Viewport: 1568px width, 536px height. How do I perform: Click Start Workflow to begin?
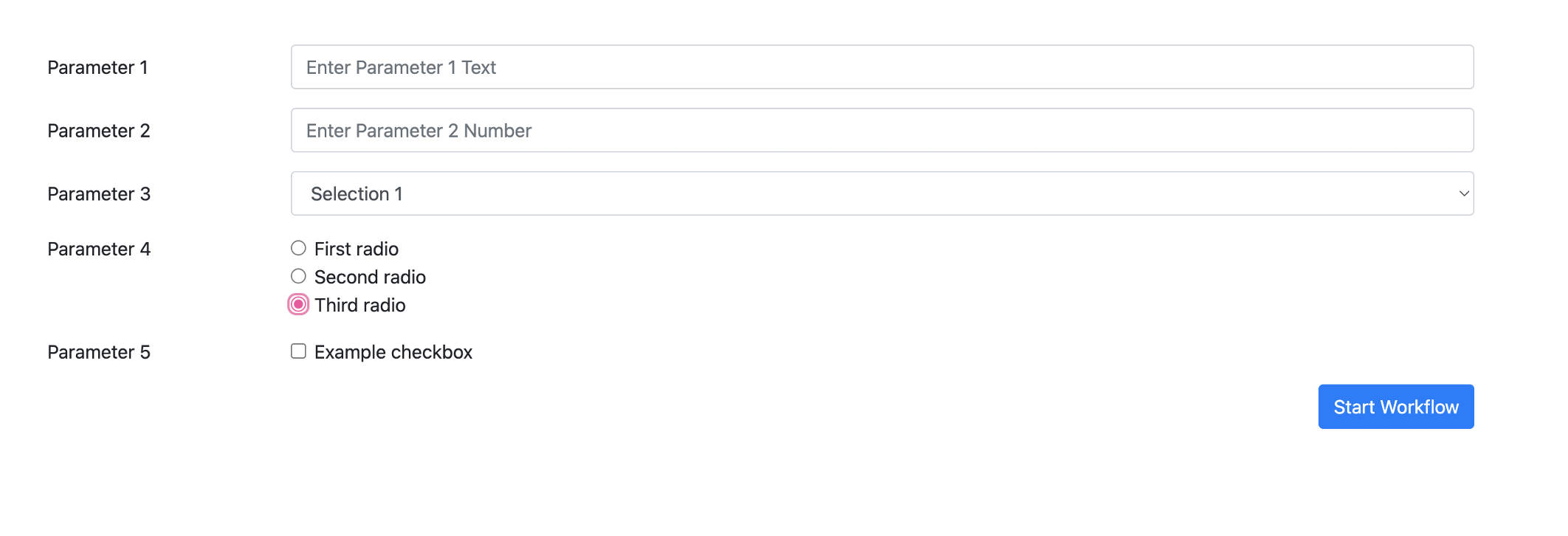tap(1395, 406)
